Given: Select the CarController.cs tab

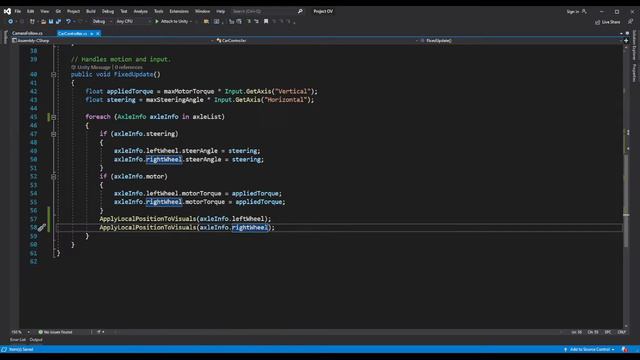Looking at the screenshot, I should (x=73, y=33).
